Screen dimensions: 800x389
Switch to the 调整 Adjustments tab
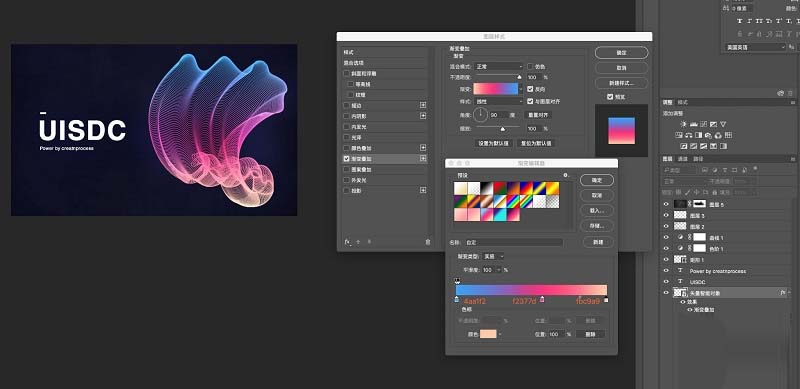pyautogui.click(x=667, y=102)
